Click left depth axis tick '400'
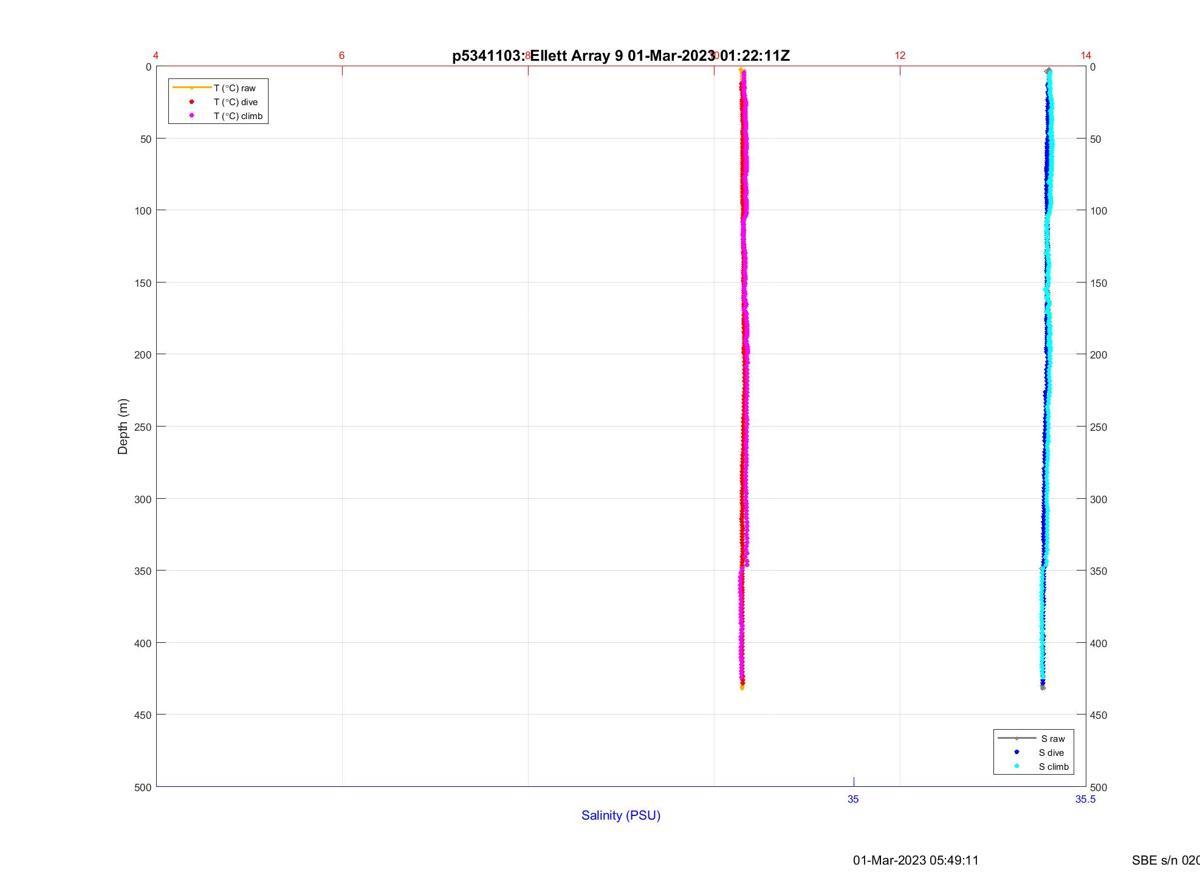This screenshot has height=885, width=1200. coord(142,643)
